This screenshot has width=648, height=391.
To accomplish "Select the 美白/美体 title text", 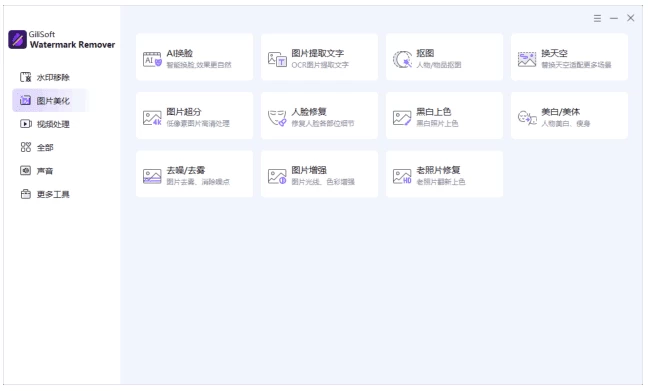I will (x=560, y=112).
